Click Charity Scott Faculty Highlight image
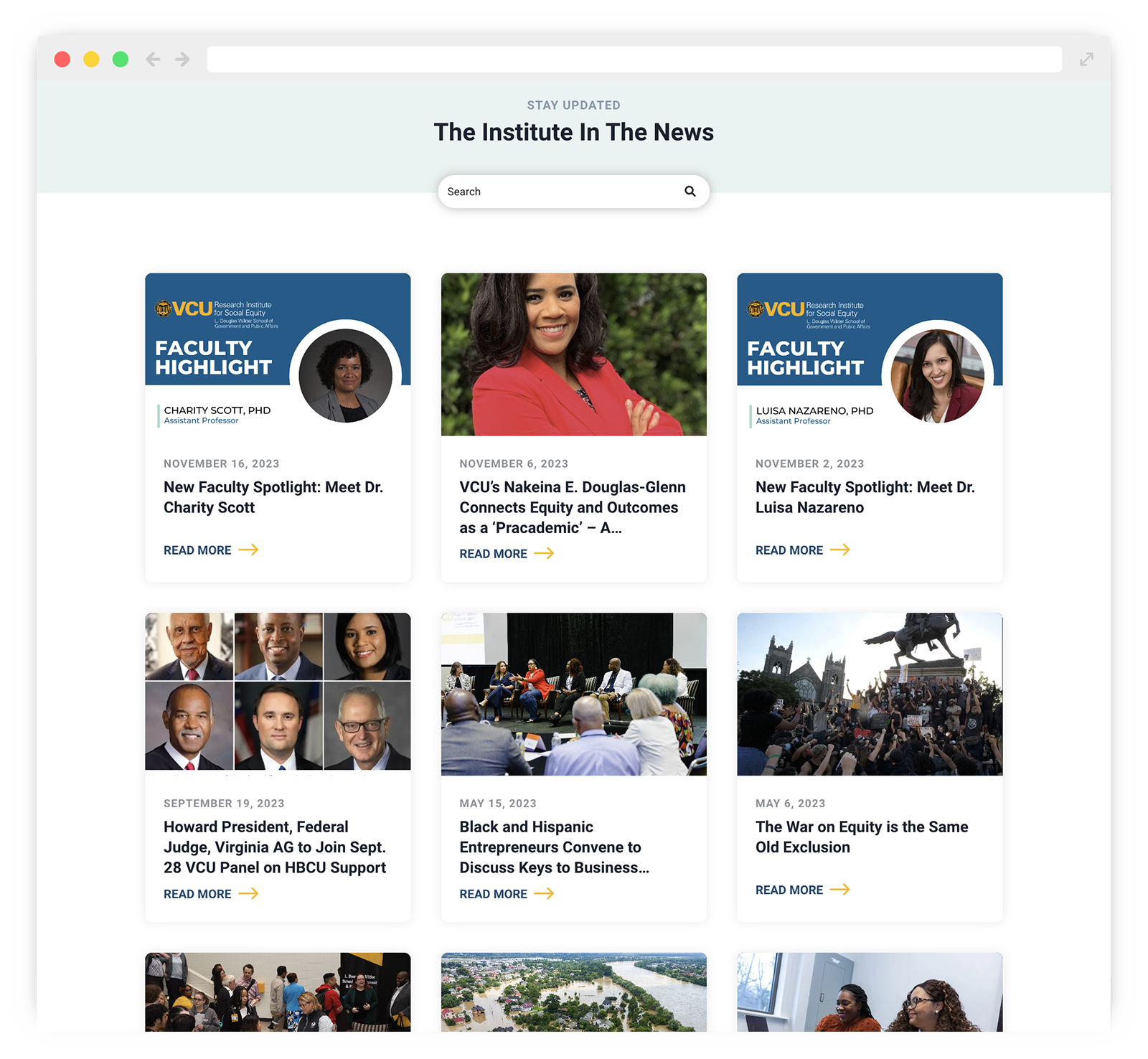The image size is (1148, 1059). tap(278, 354)
